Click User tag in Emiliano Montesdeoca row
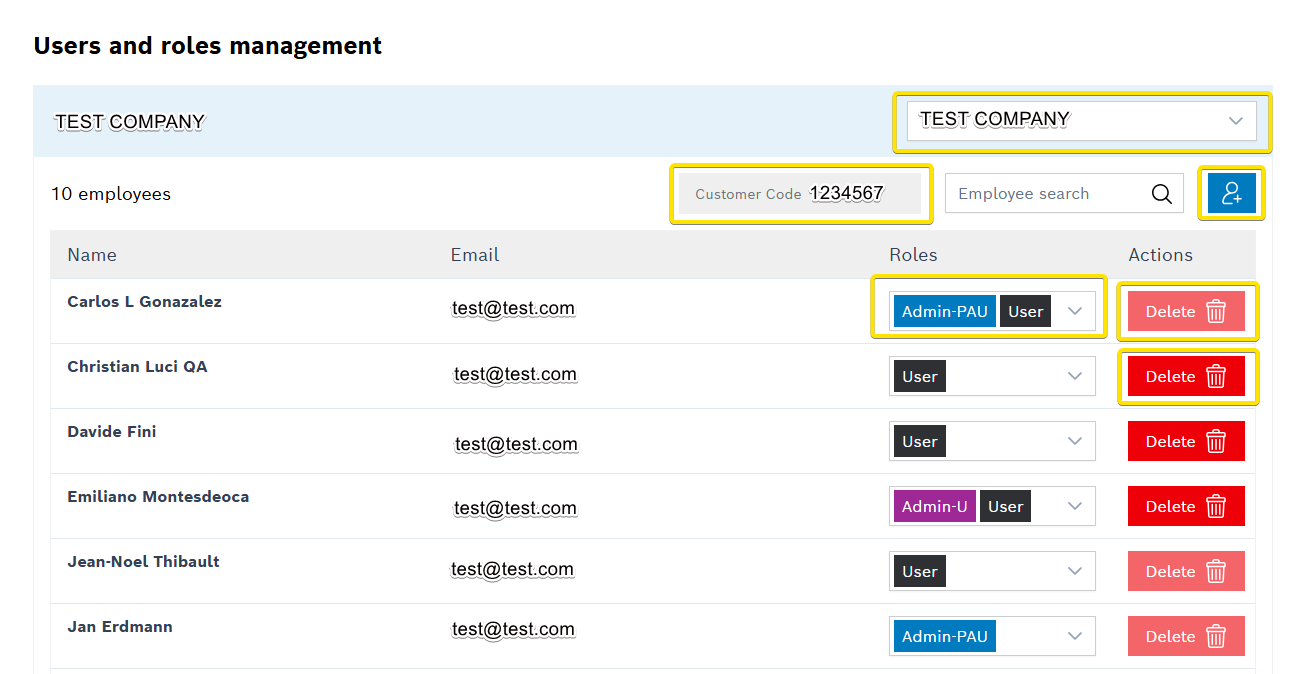 [1006, 506]
